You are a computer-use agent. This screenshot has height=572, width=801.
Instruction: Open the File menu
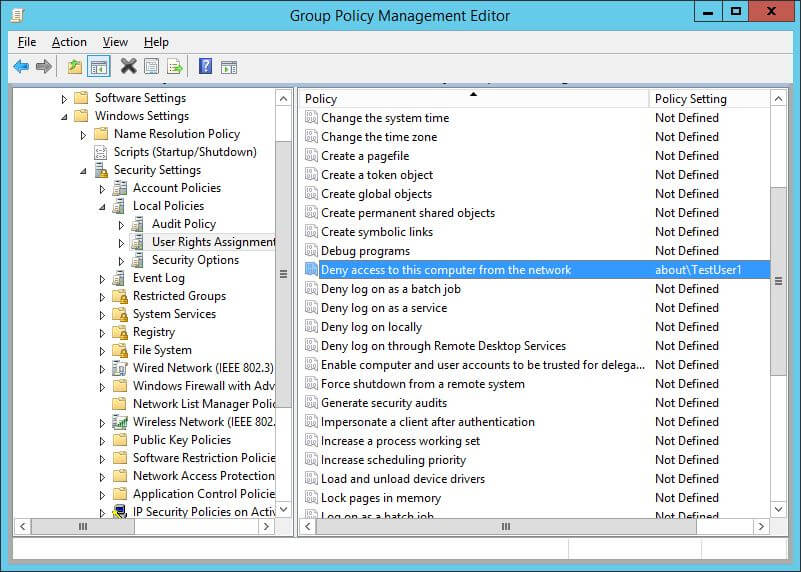(27, 42)
